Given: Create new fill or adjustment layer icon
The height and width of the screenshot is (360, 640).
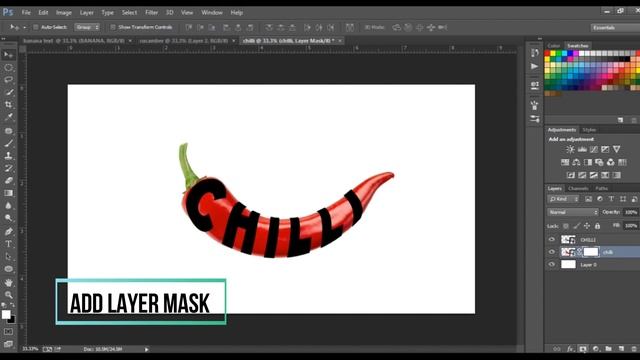Looking at the screenshot, I should pos(596,349).
